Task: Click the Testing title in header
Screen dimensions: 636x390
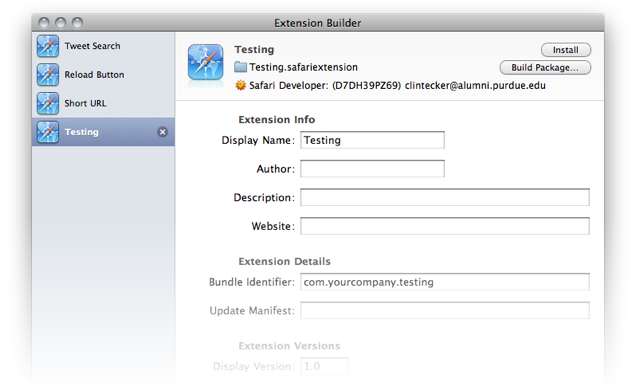Action: [254, 49]
